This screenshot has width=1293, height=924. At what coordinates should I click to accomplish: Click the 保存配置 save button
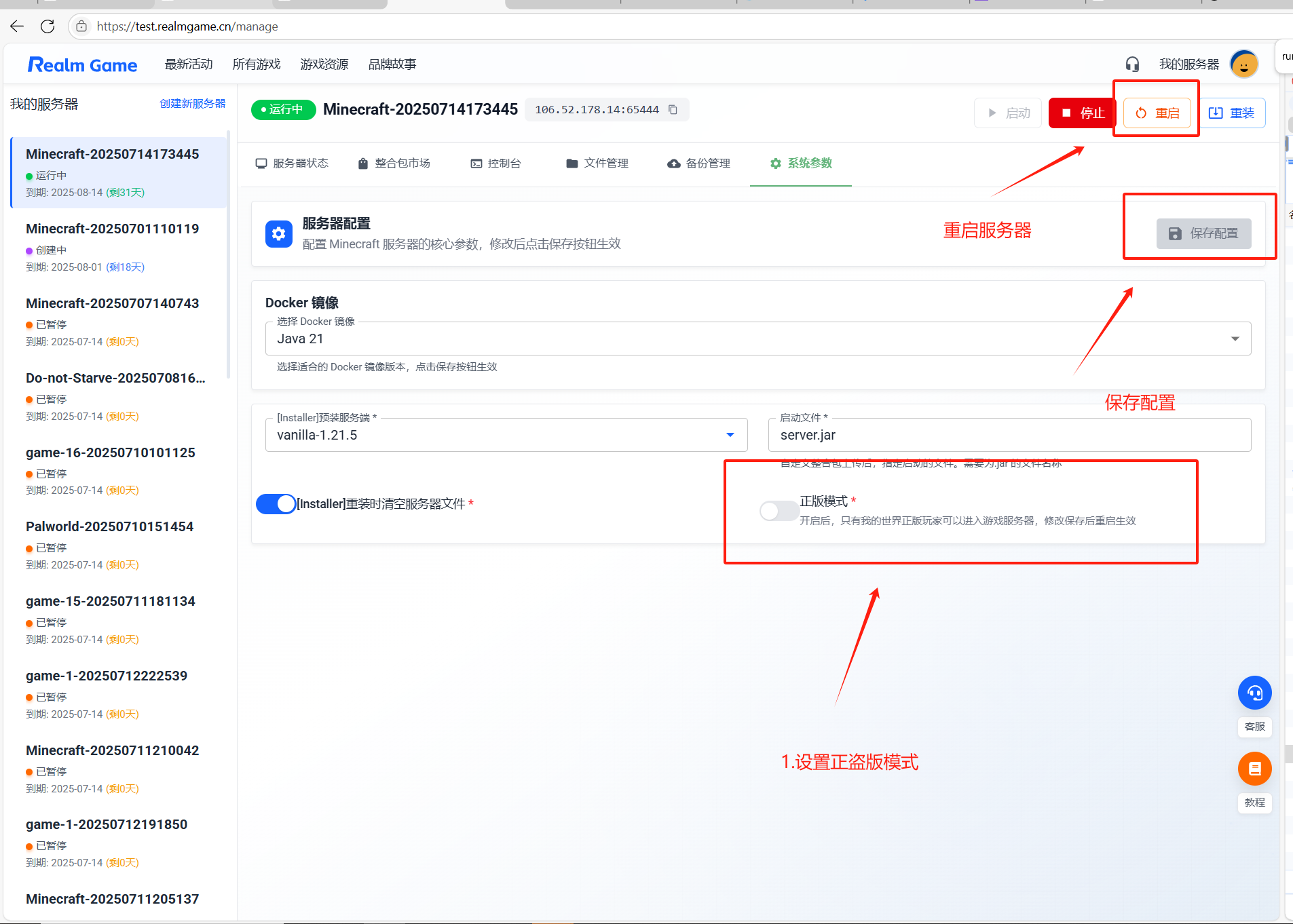tap(1203, 234)
